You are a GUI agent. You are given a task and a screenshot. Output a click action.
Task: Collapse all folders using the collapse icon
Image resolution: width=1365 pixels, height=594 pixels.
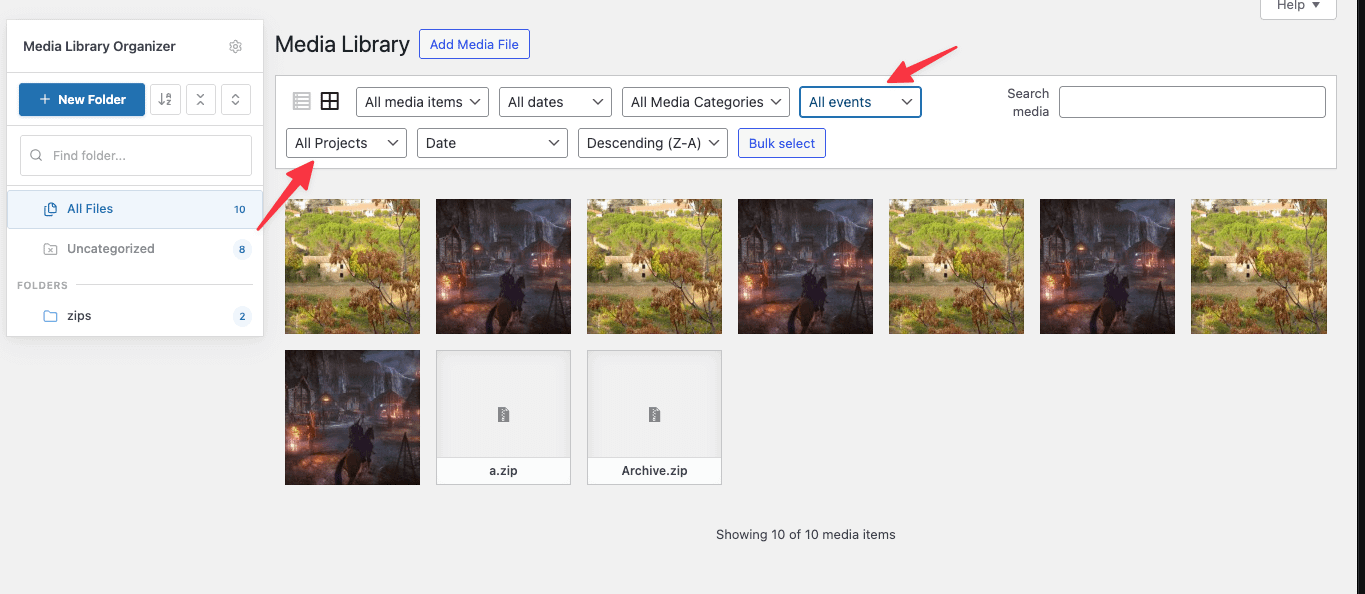[x=201, y=99]
